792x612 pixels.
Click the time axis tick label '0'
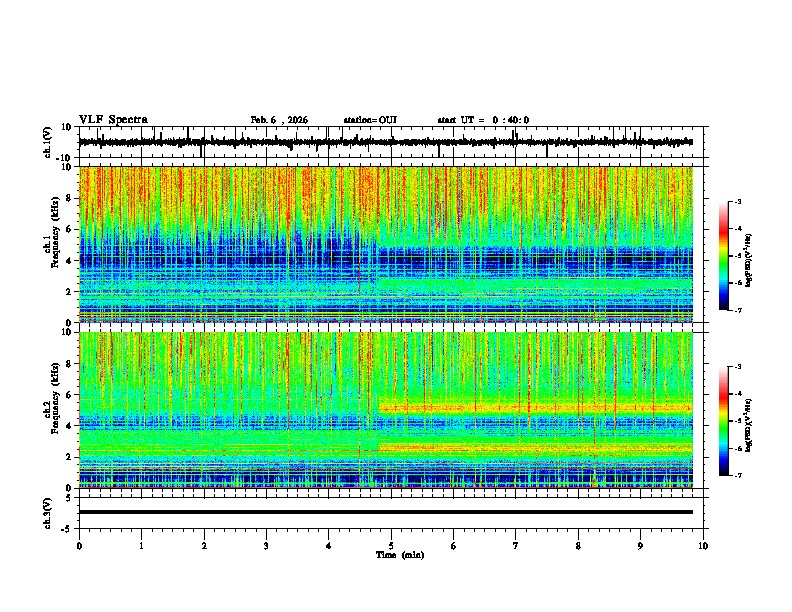tap(79, 546)
